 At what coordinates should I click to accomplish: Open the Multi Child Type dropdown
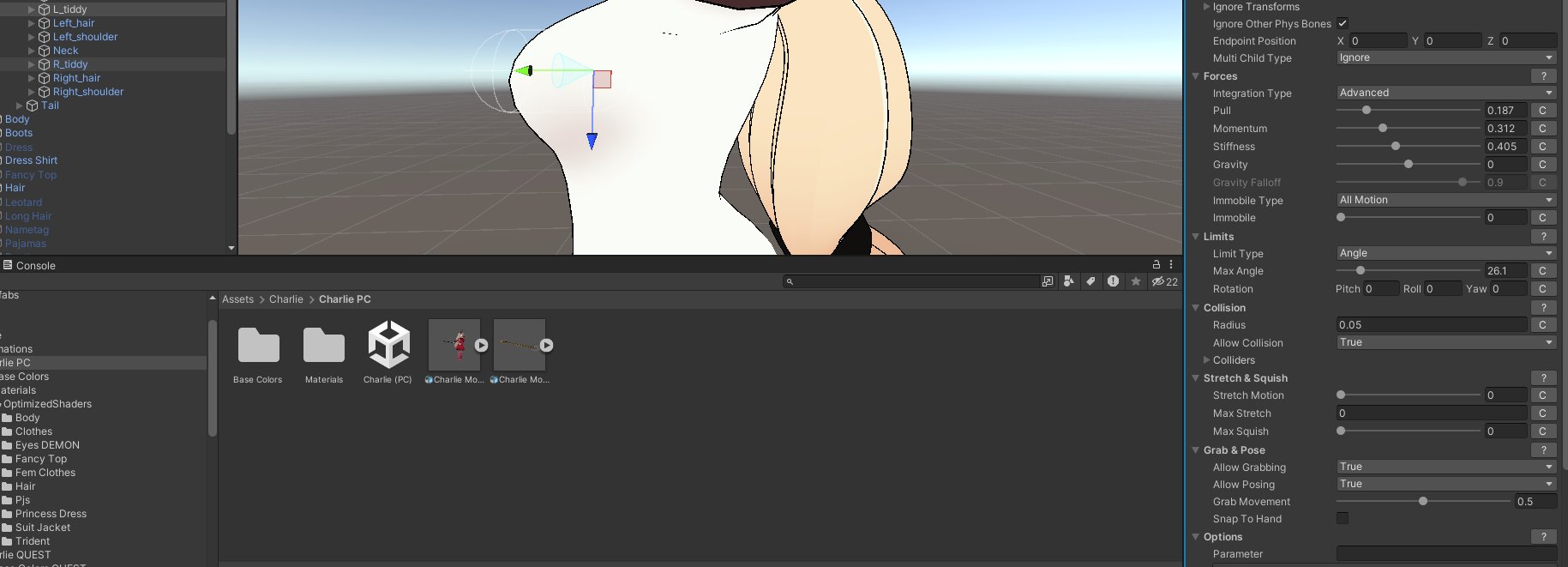[x=1446, y=57]
